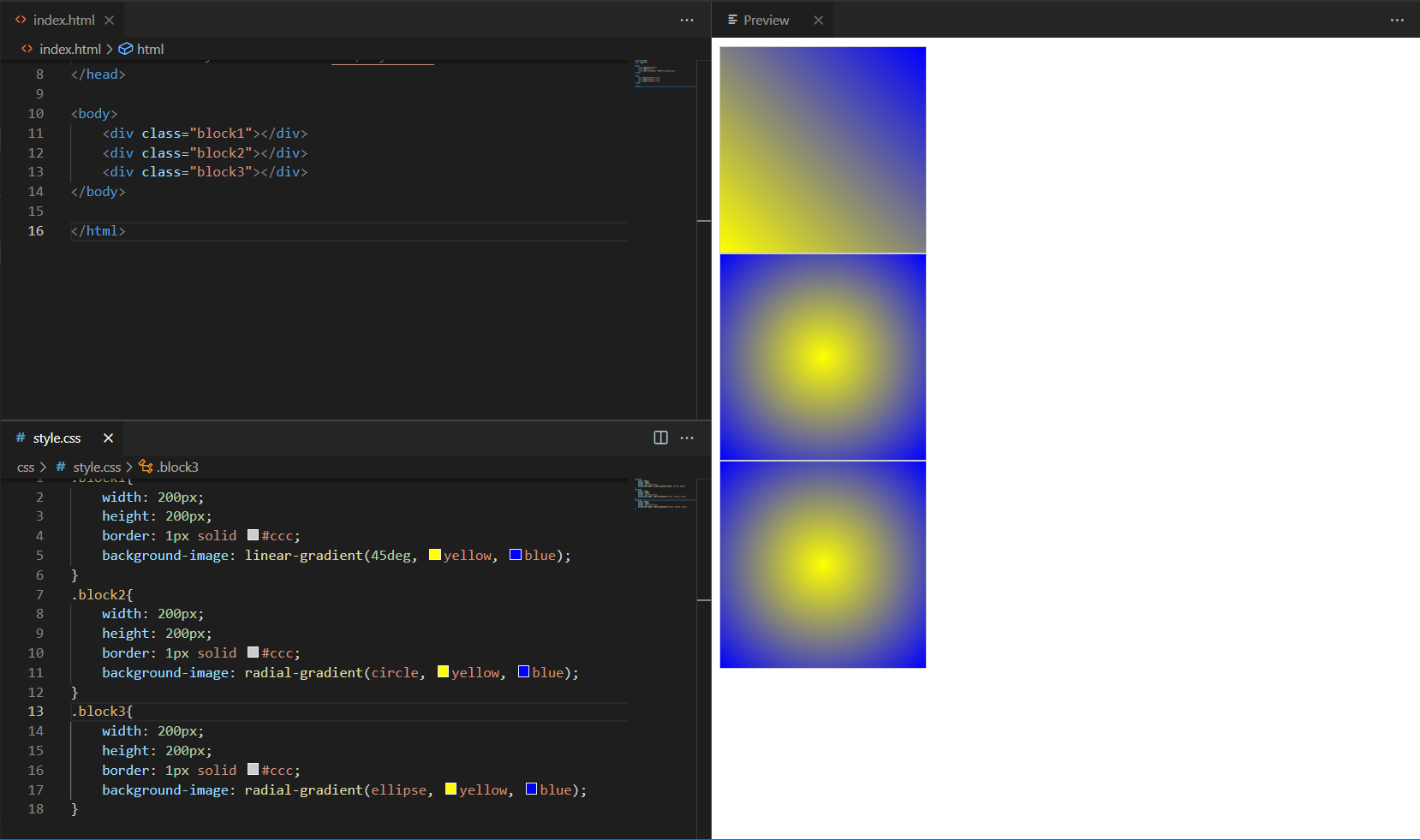Open more actions for index.html editor group
This screenshot has width=1420, height=840.
tap(687, 20)
